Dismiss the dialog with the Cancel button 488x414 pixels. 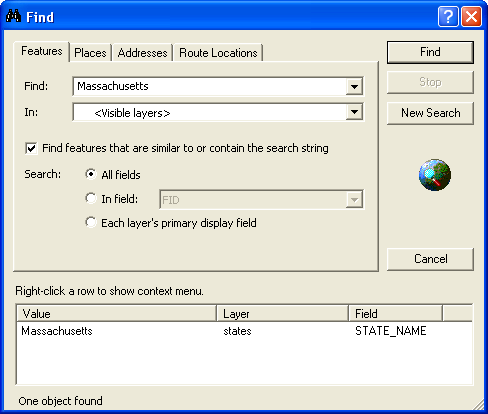tap(430, 259)
